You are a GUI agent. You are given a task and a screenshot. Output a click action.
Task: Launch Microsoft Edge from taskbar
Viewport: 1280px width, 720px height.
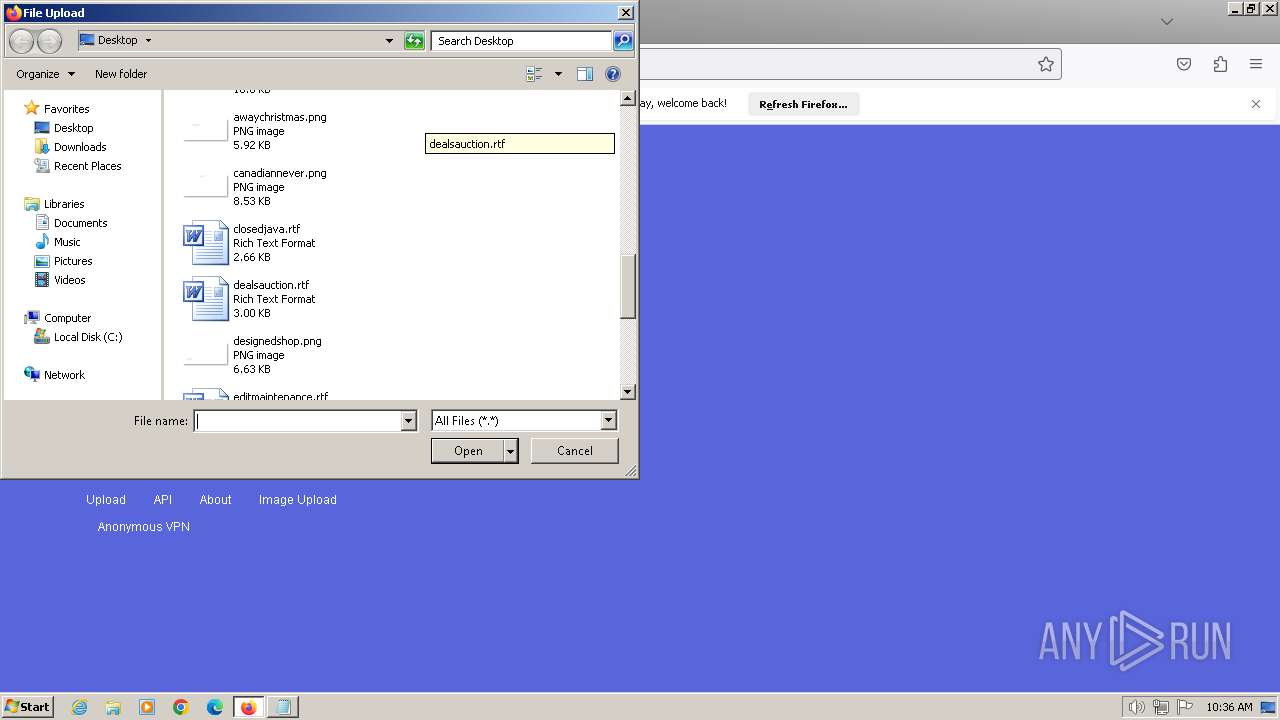click(x=215, y=707)
